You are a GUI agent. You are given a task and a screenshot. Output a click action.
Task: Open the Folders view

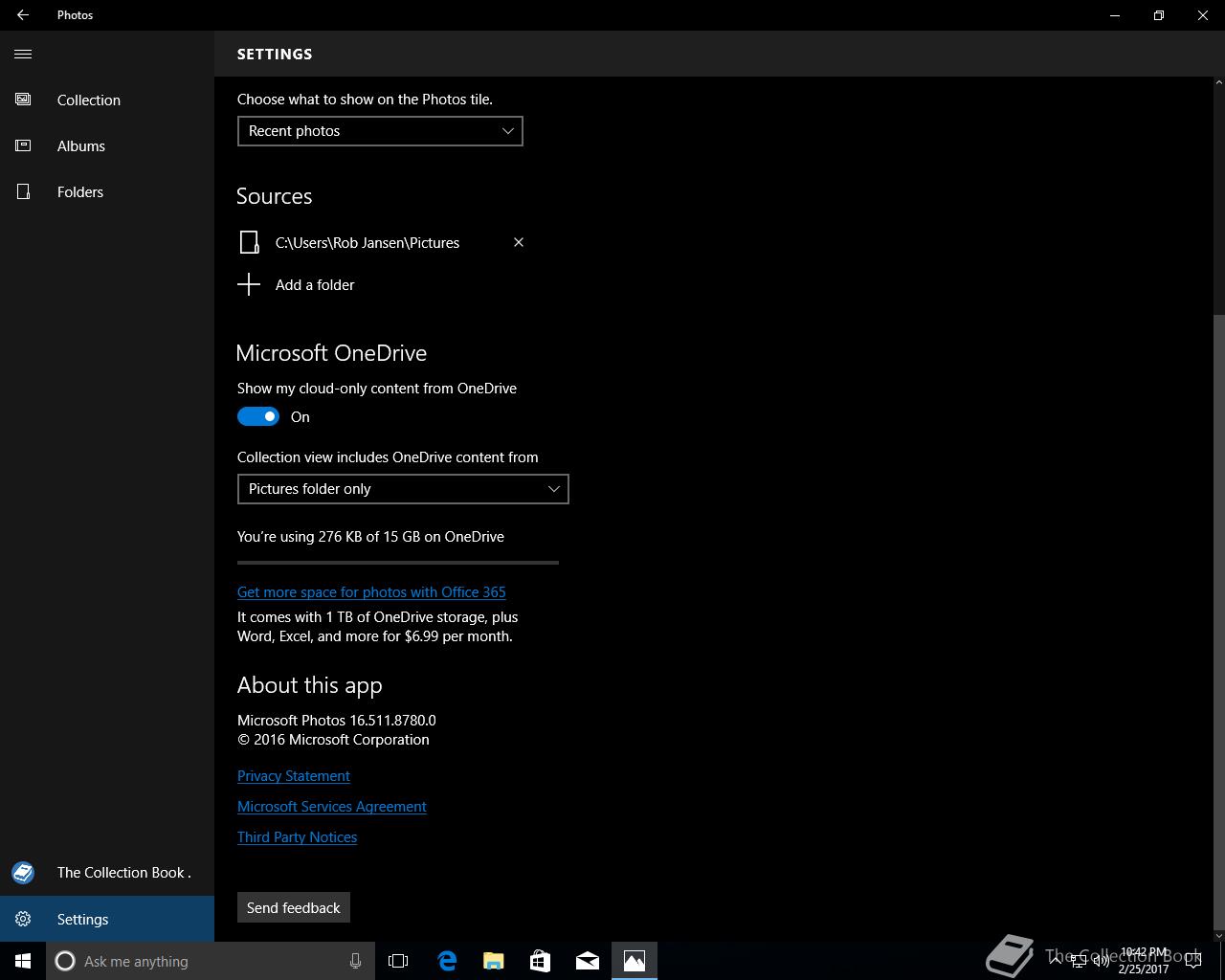[x=107, y=191]
